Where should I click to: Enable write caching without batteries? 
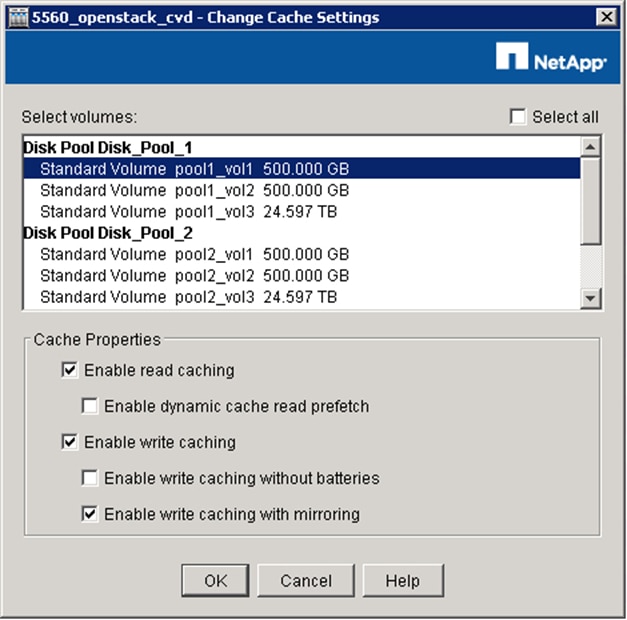coord(90,478)
